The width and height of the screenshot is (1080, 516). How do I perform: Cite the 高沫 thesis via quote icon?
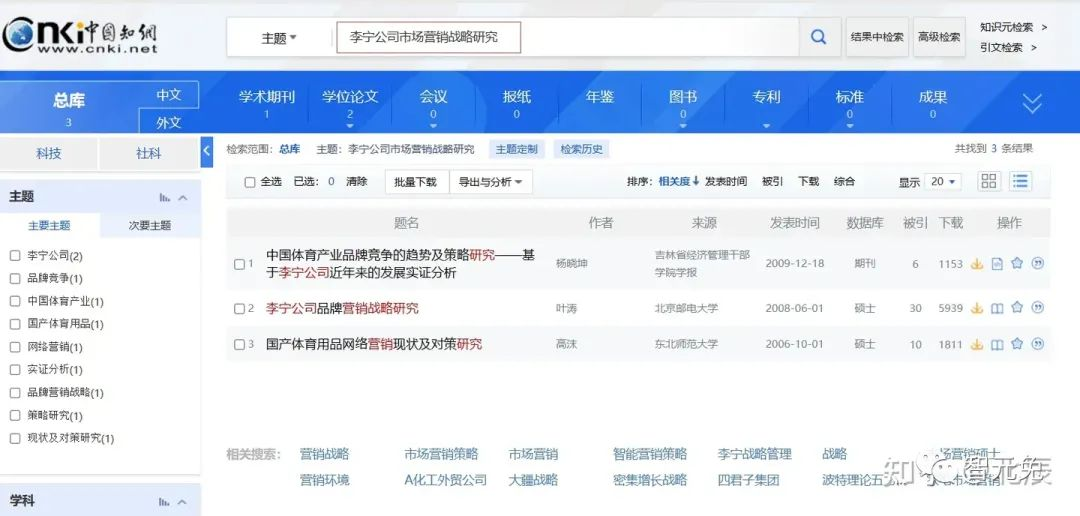[1037, 344]
